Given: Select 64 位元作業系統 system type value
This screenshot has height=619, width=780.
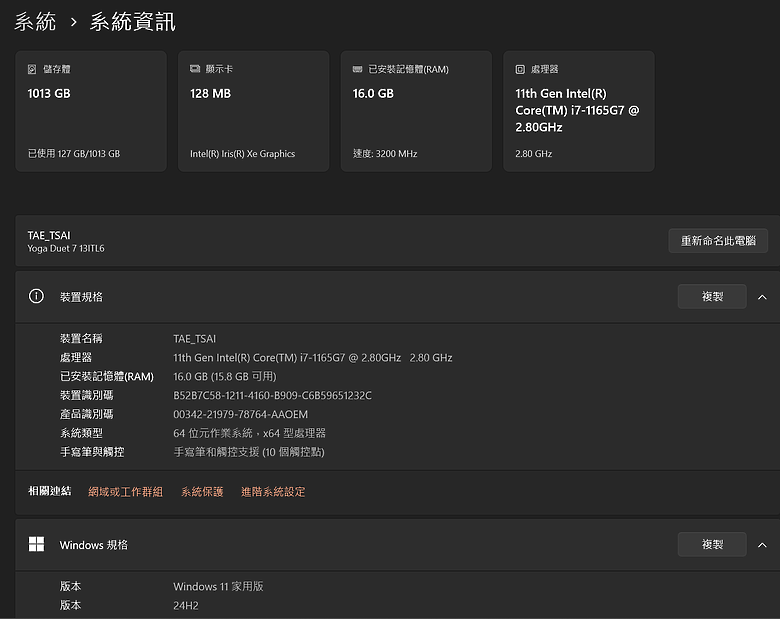Looking at the screenshot, I should (x=249, y=433).
